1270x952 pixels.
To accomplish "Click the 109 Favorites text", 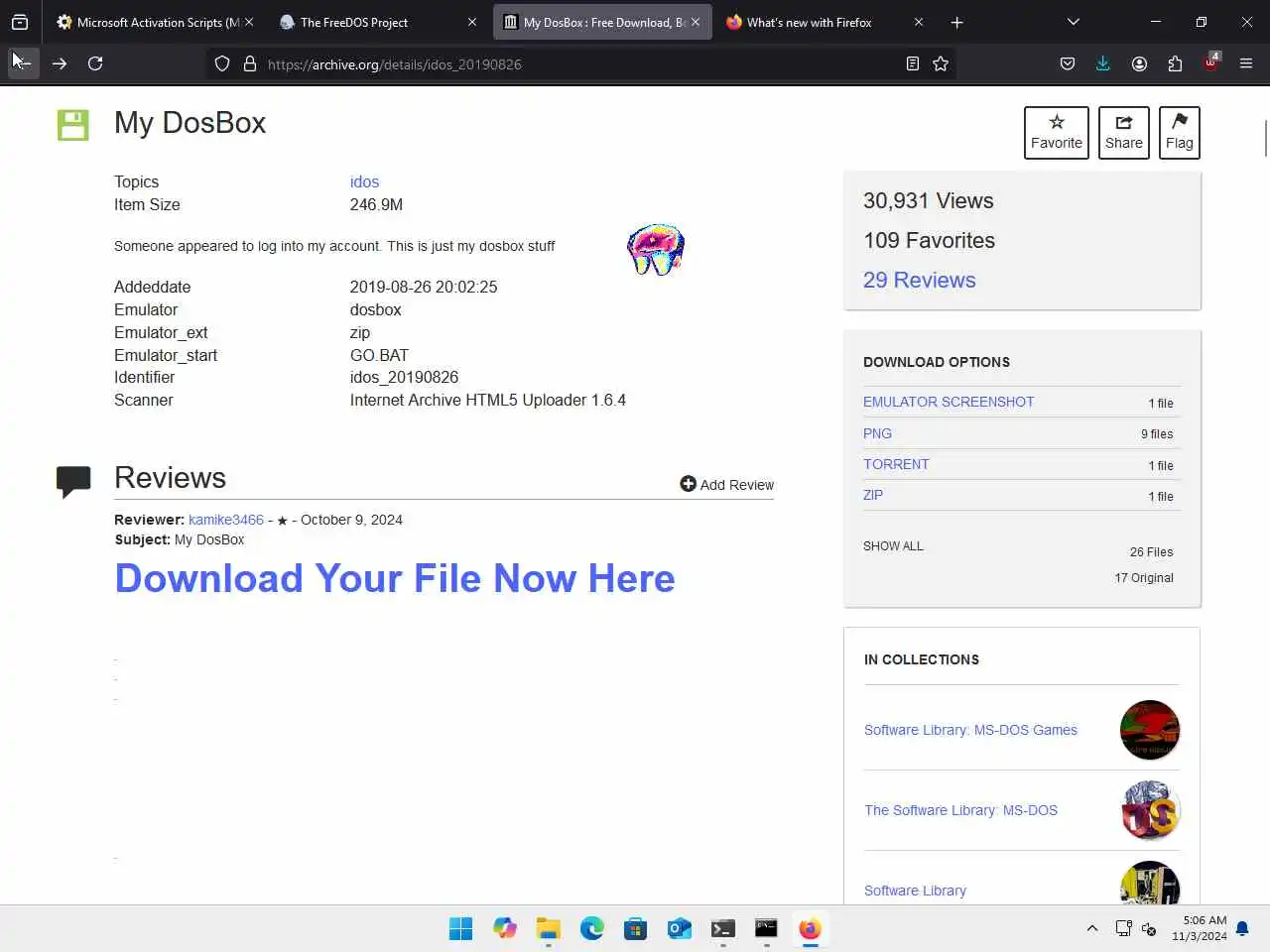I will point(929,240).
